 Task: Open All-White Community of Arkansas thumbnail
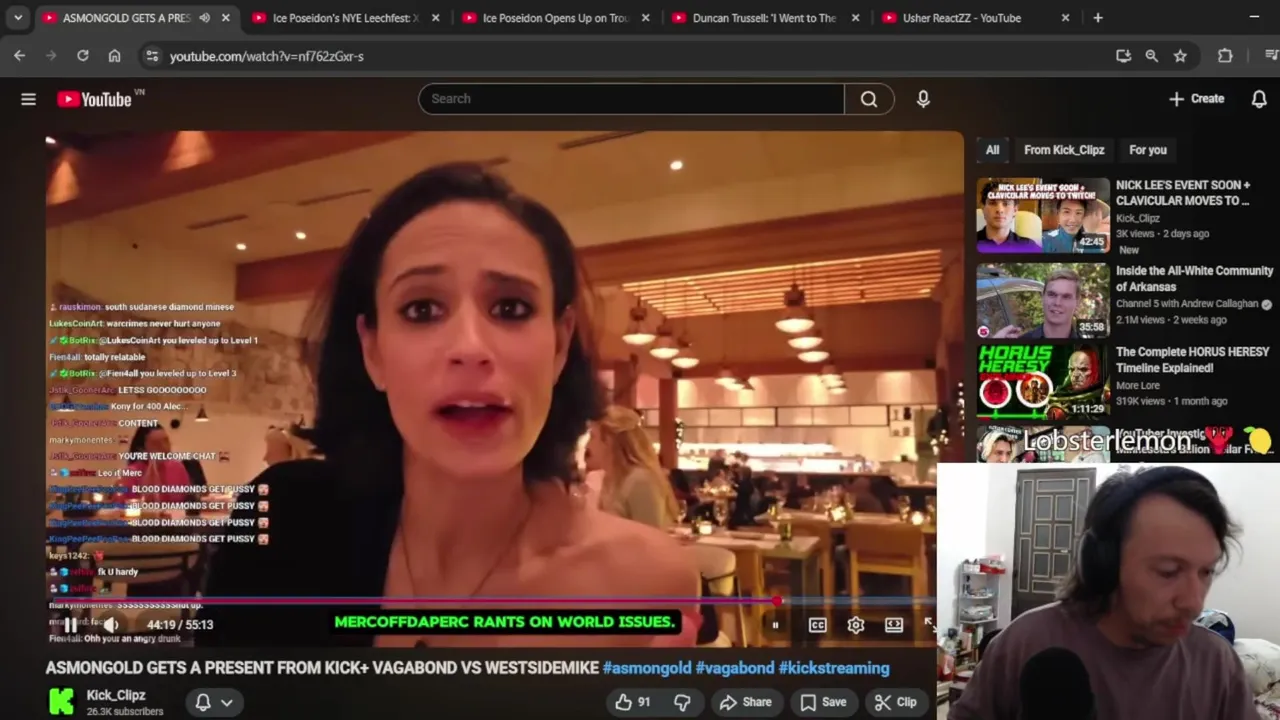[1043, 301]
